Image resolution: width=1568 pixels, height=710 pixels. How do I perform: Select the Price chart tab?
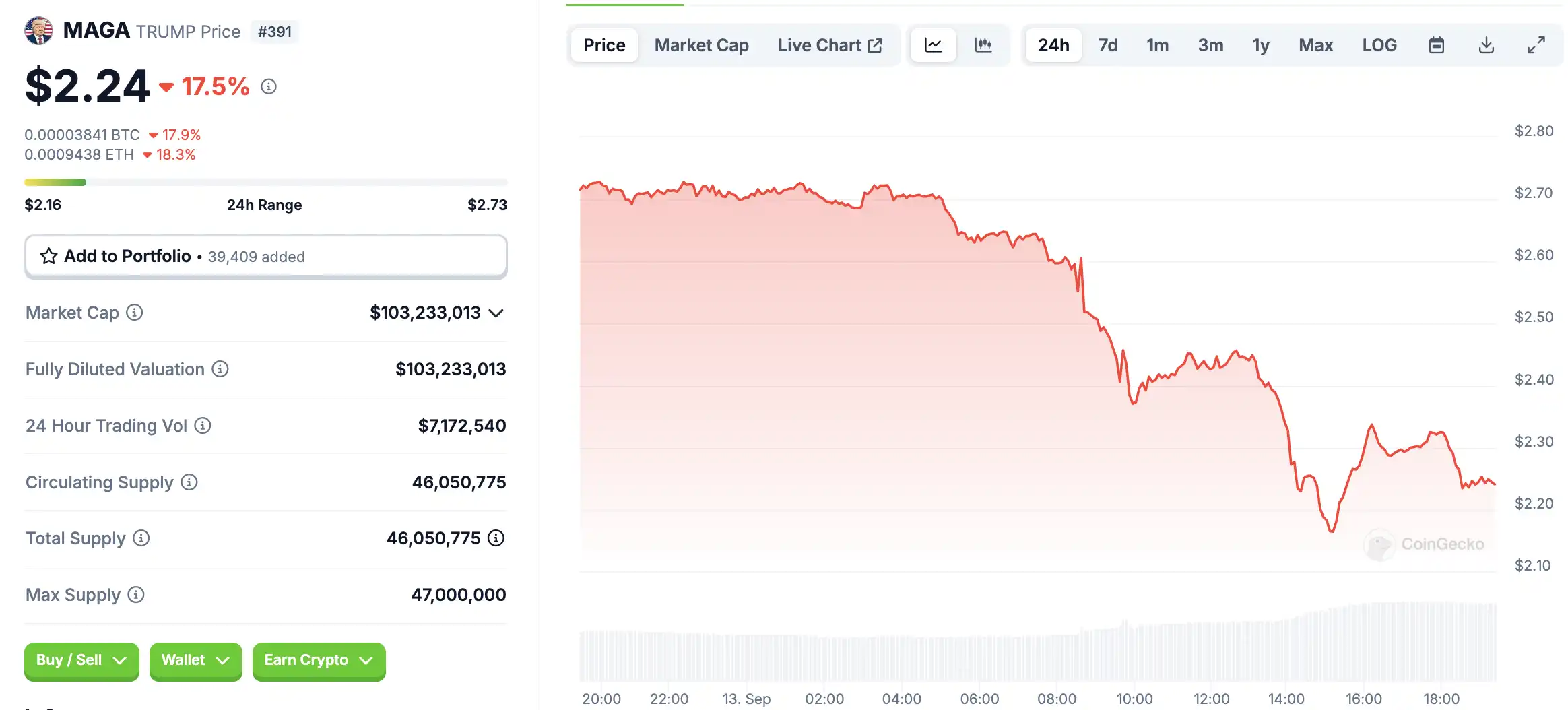(604, 45)
